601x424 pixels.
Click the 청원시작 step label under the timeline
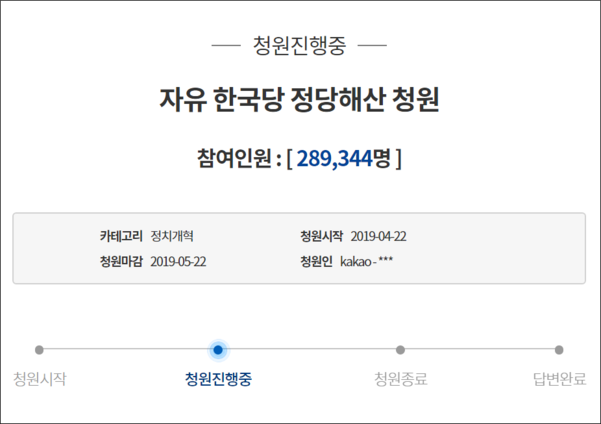tap(40, 379)
